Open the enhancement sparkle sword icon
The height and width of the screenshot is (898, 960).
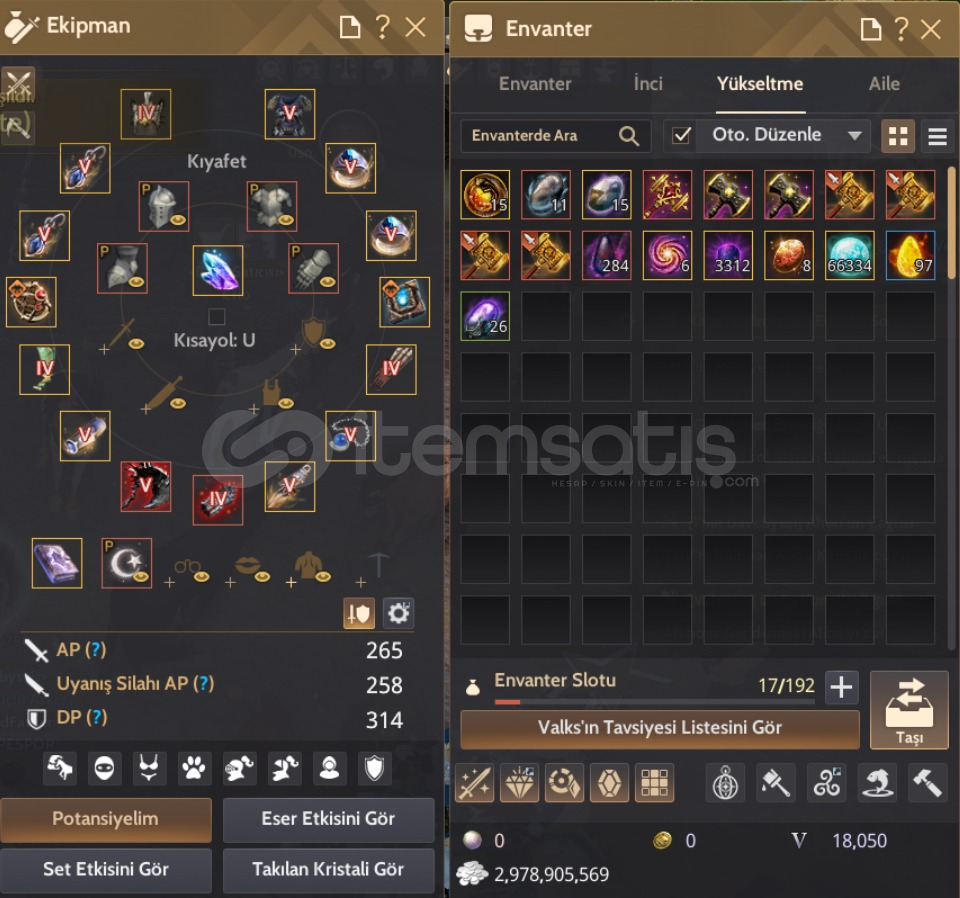(475, 783)
